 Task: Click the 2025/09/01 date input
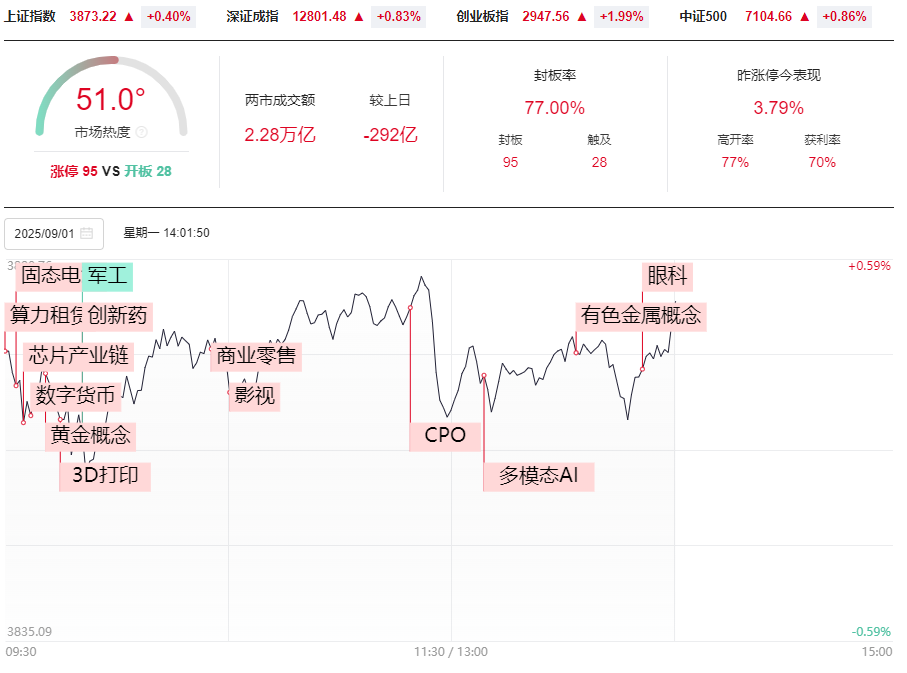[46, 233]
